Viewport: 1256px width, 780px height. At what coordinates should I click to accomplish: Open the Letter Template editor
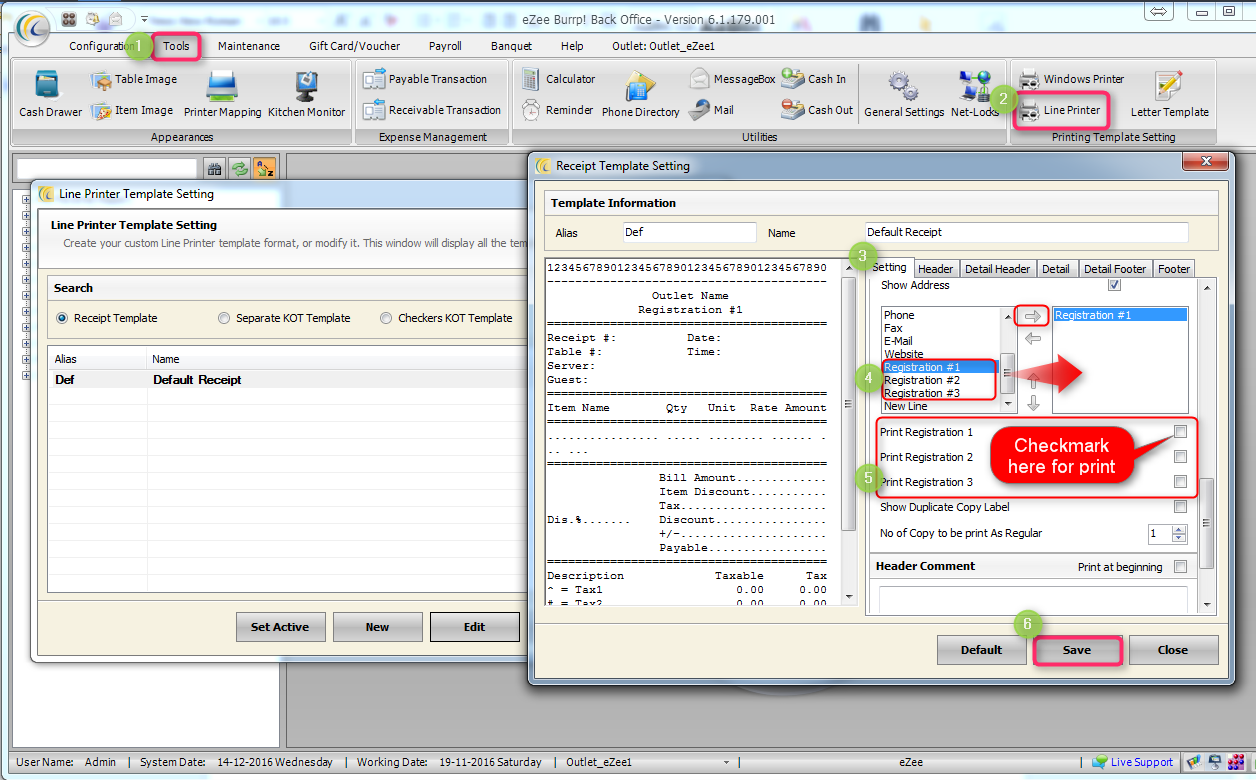(x=1169, y=95)
